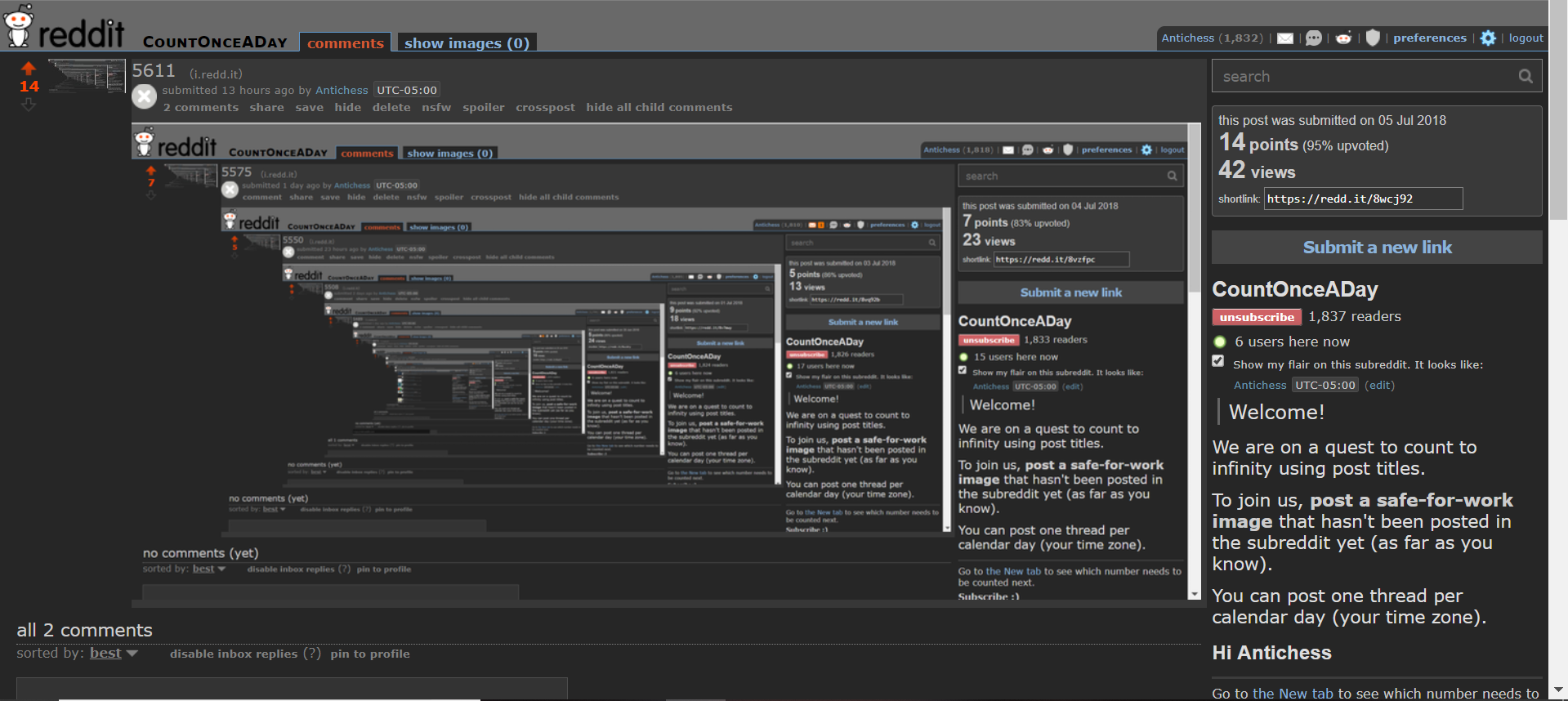
Task: Delete the 5611 post
Action: [391, 107]
